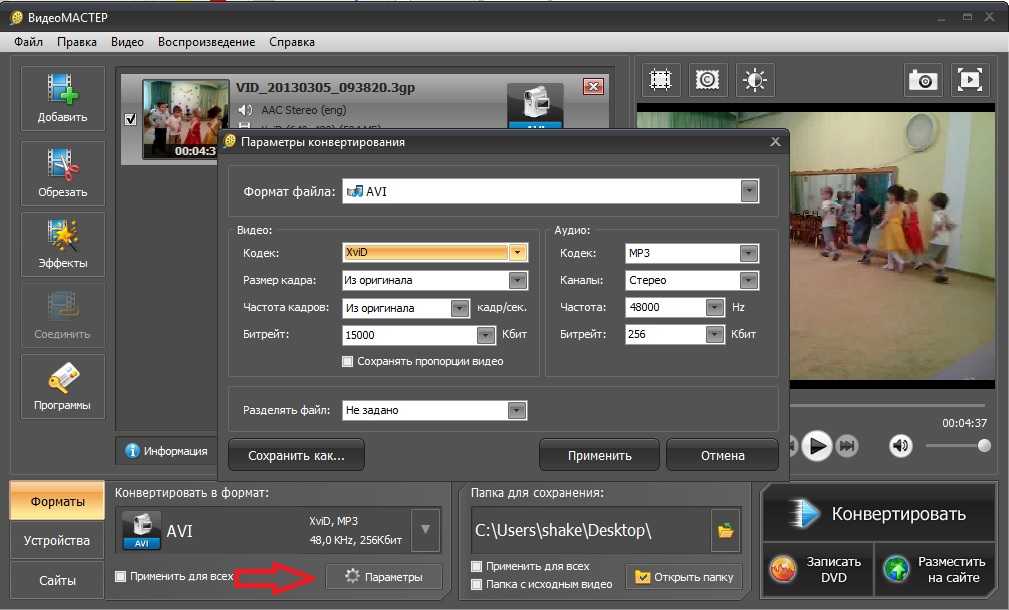
Task: Close the Параметры конвертирования dialog
Action: coord(775,142)
